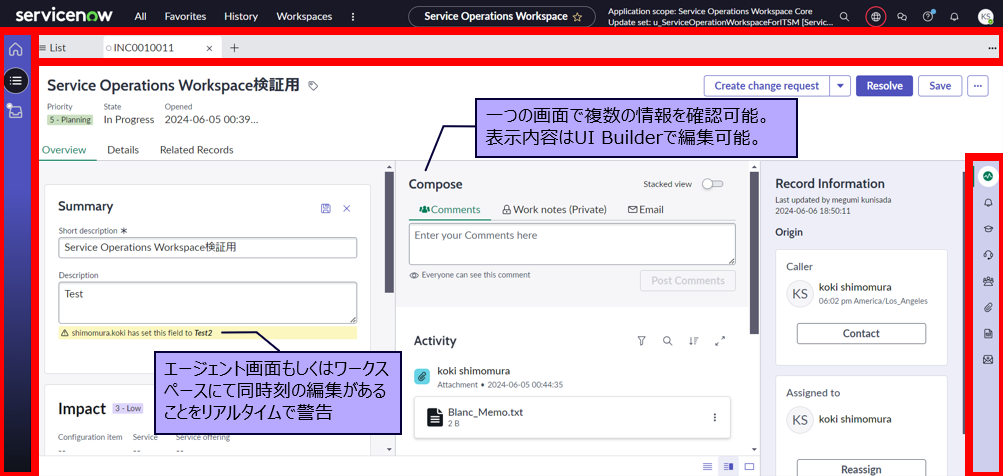
Task: Open the header notifications bell
Action: point(954,17)
